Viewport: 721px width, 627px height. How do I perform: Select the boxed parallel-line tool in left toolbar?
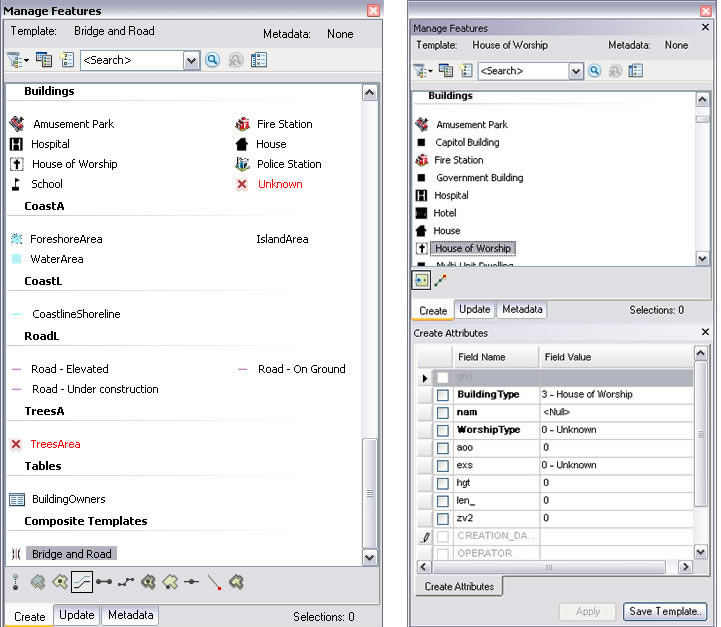click(x=82, y=582)
